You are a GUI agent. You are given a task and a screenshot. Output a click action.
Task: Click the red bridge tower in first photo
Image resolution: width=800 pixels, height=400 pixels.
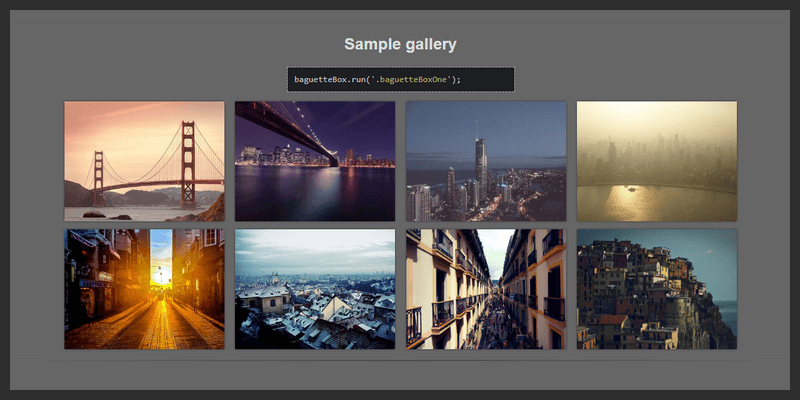pos(187,150)
